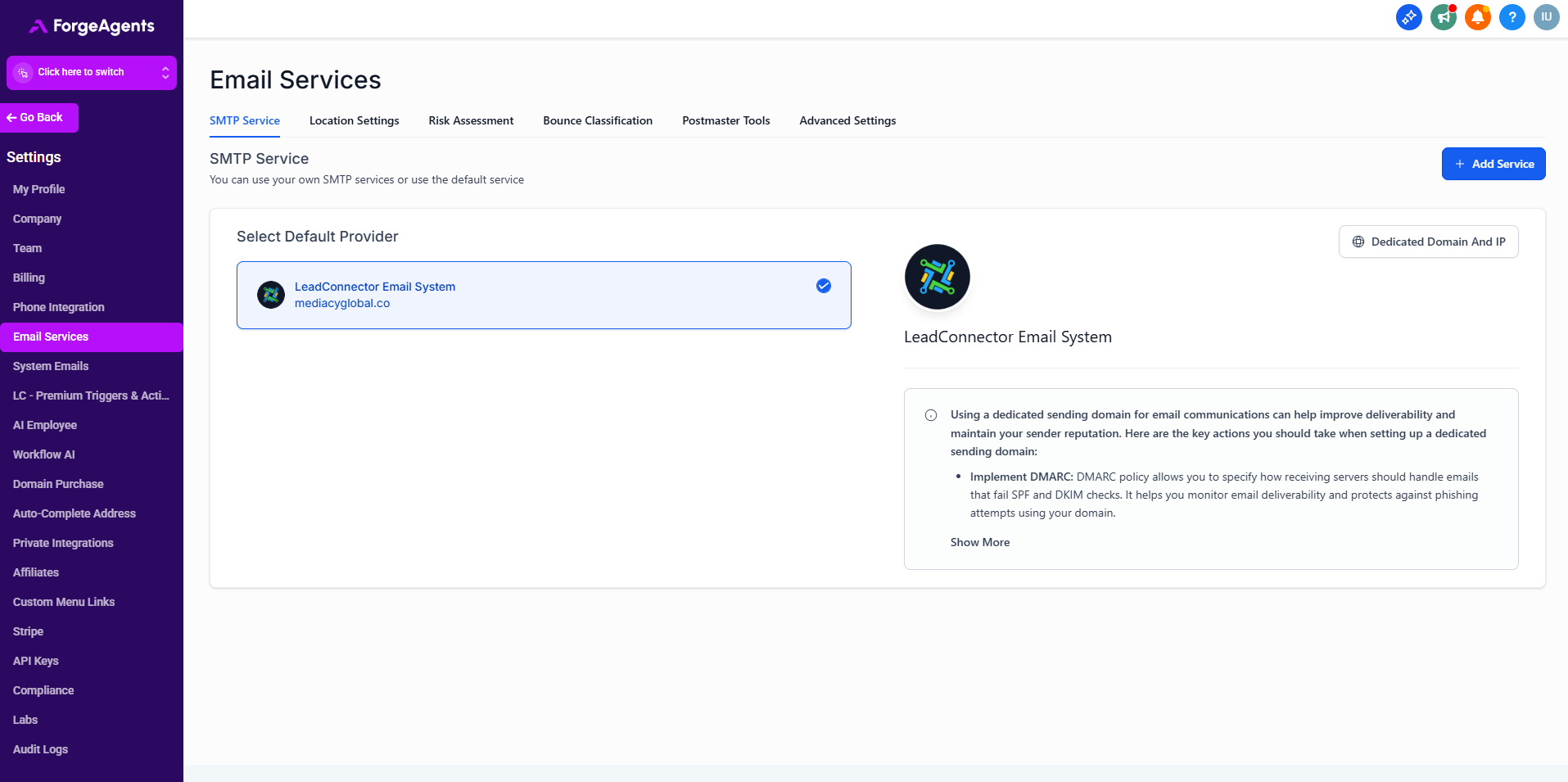Click the Go Back button
Image resolution: width=1568 pixels, height=782 pixels.
tap(39, 118)
